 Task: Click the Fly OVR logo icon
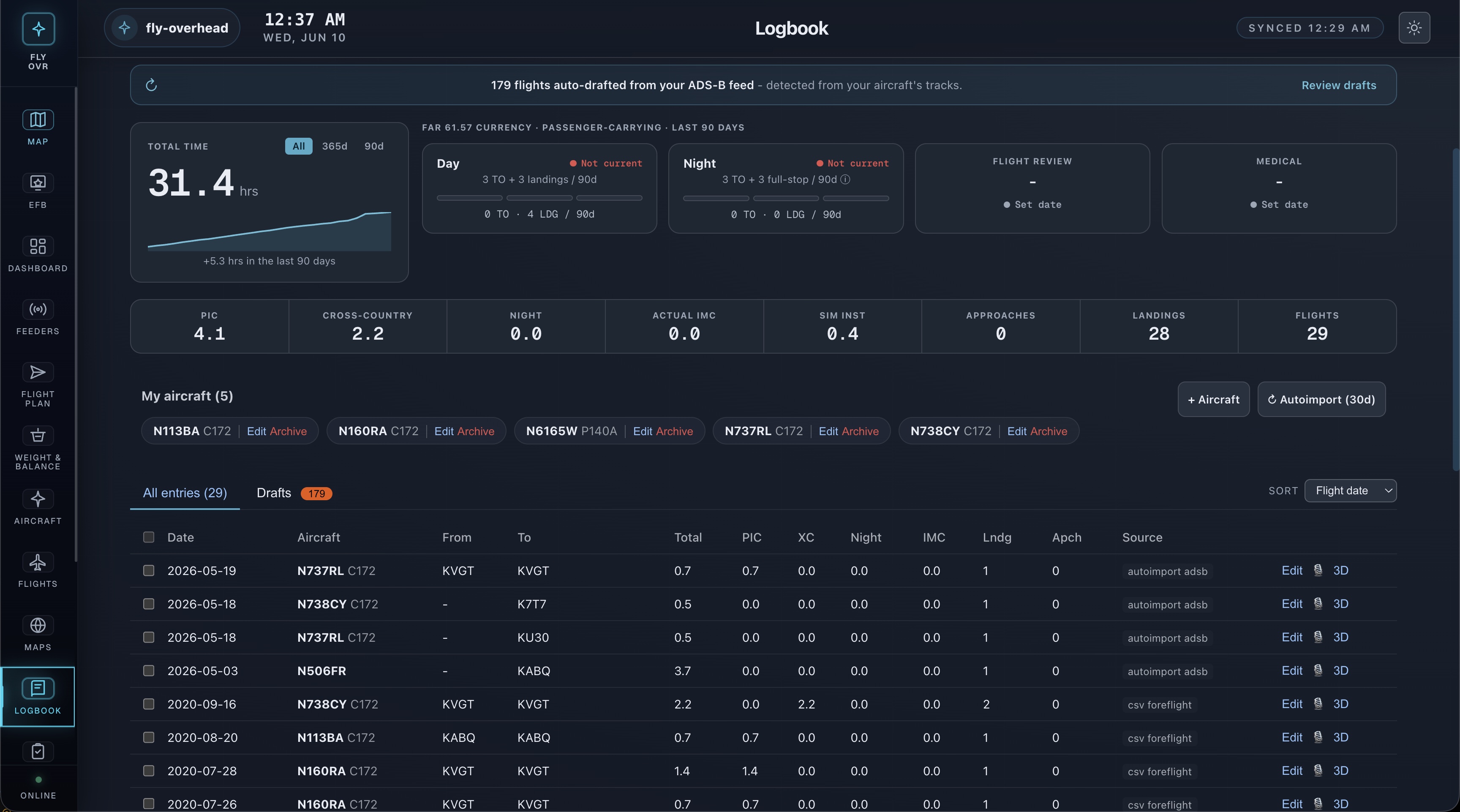click(38, 28)
